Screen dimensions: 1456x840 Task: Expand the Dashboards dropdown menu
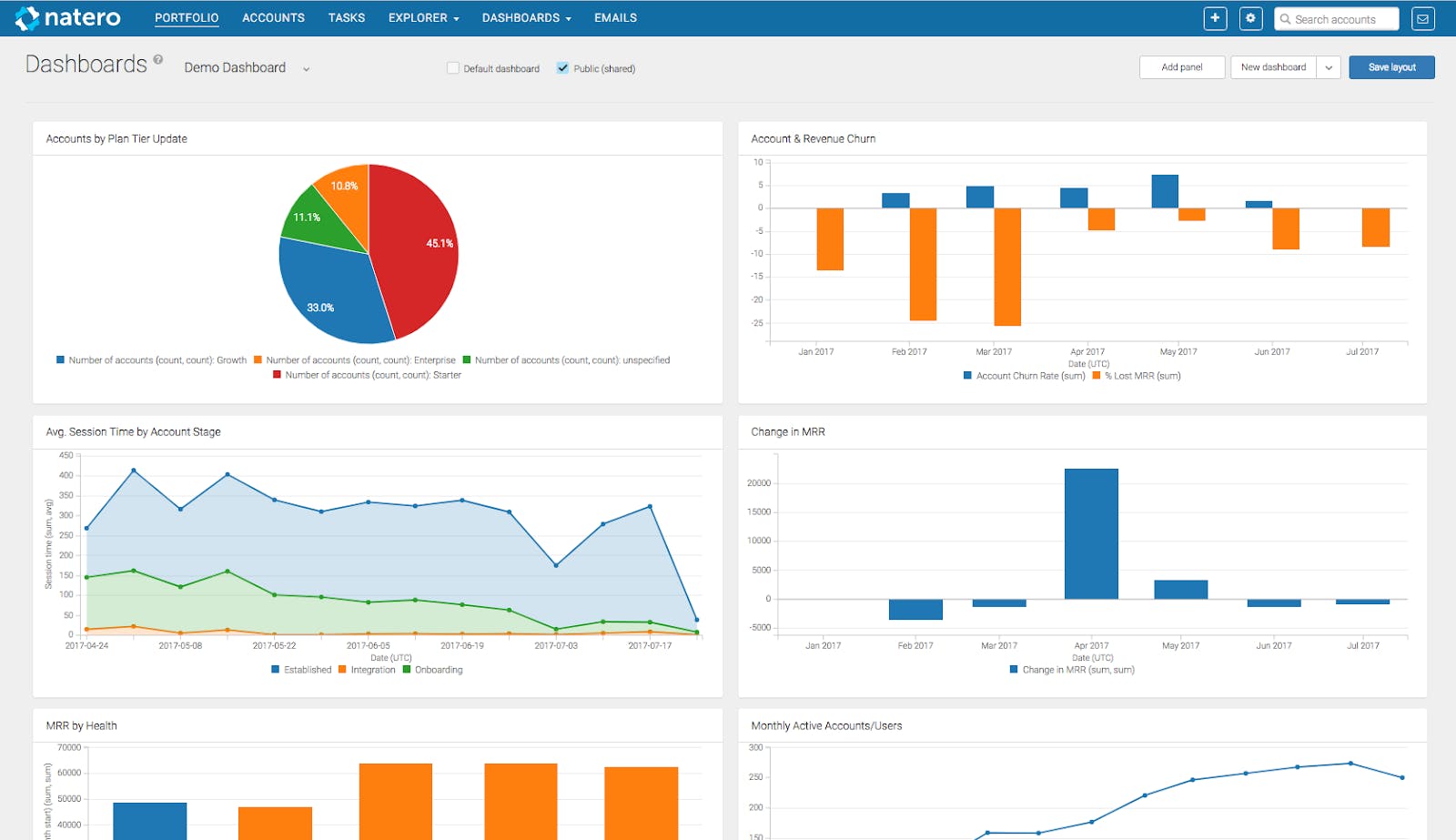click(x=526, y=18)
